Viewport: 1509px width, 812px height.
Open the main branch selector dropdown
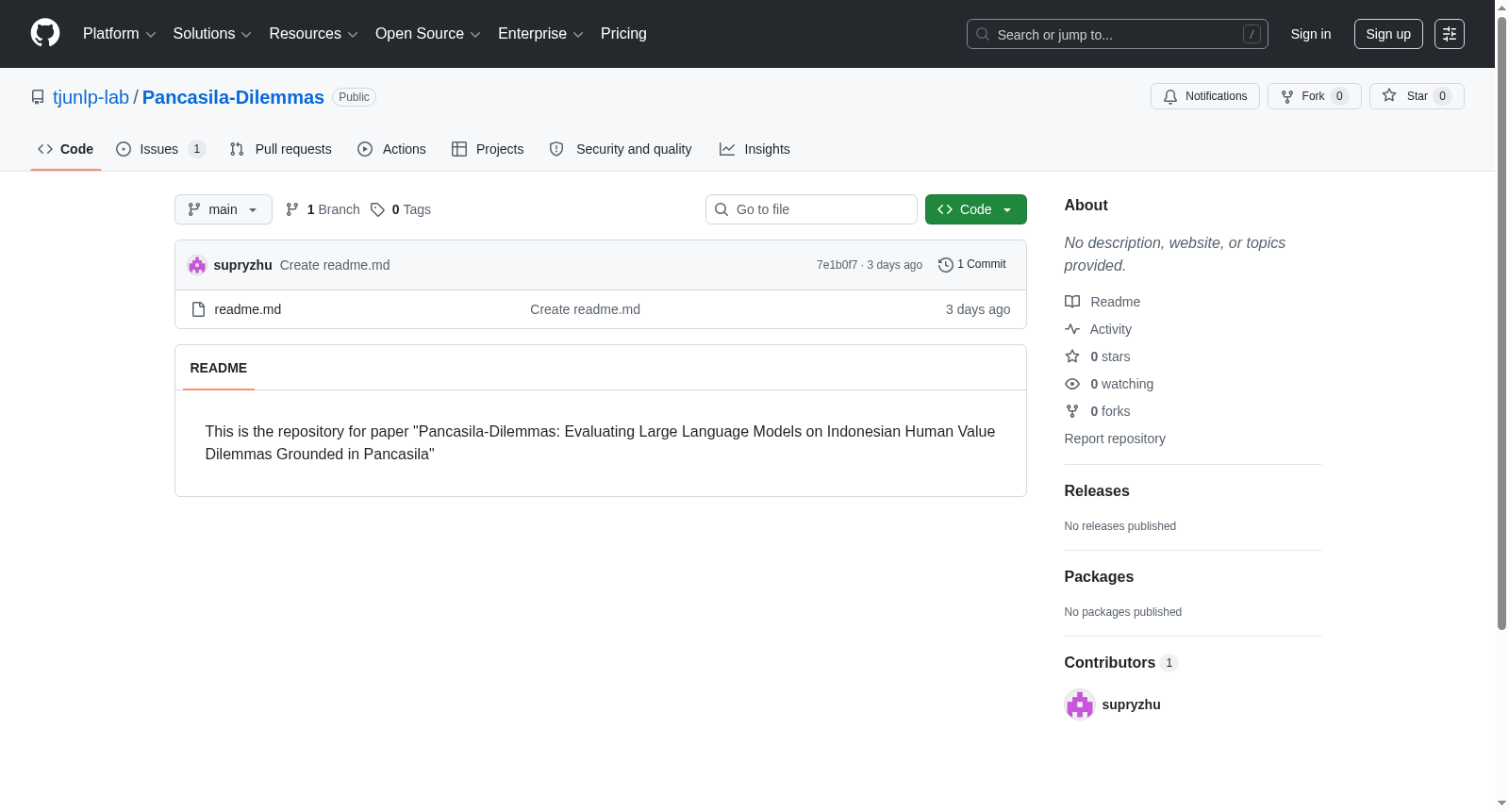(x=224, y=209)
